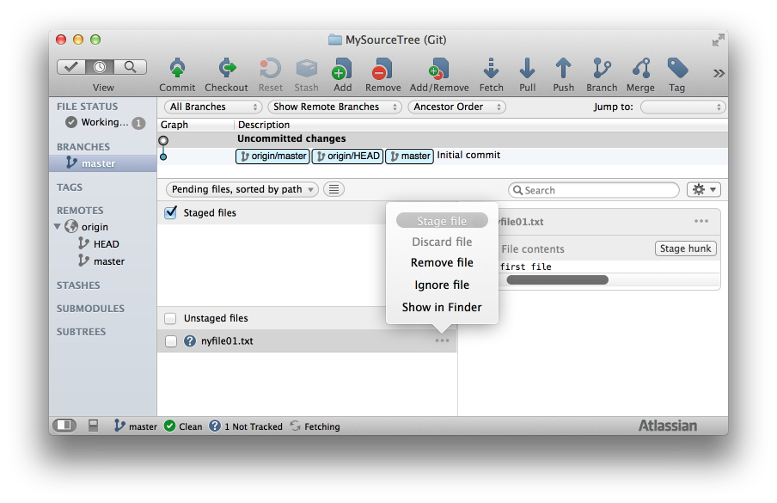This screenshot has width=777, height=503.
Task: Open ellipsis menu on nyfile01.txt row
Action: 442,341
